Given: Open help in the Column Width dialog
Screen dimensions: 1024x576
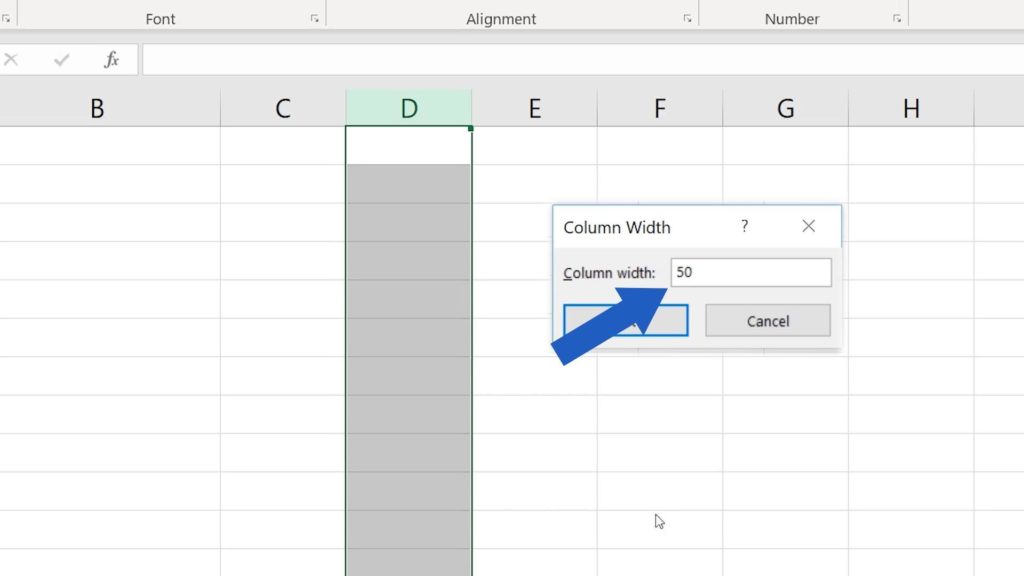Looking at the screenshot, I should pyautogui.click(x=744, y=227).
